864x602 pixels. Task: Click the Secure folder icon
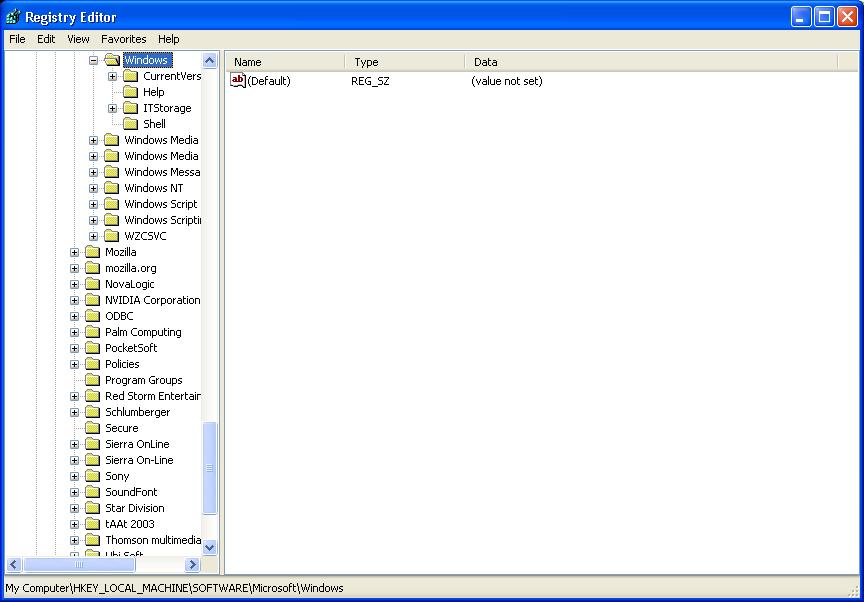[93, 427]
